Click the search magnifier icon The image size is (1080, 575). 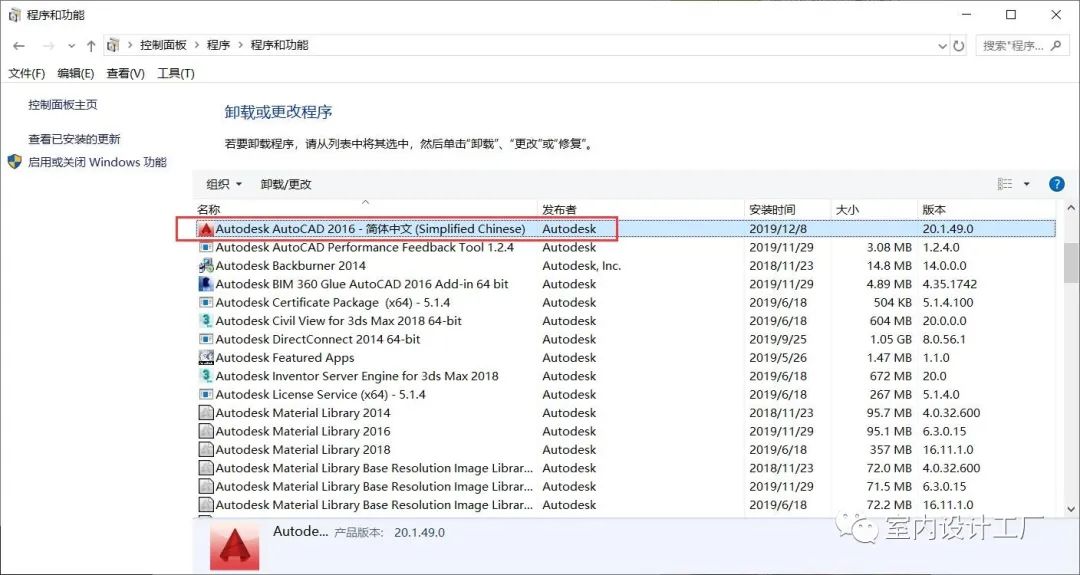pos(1057,45)
